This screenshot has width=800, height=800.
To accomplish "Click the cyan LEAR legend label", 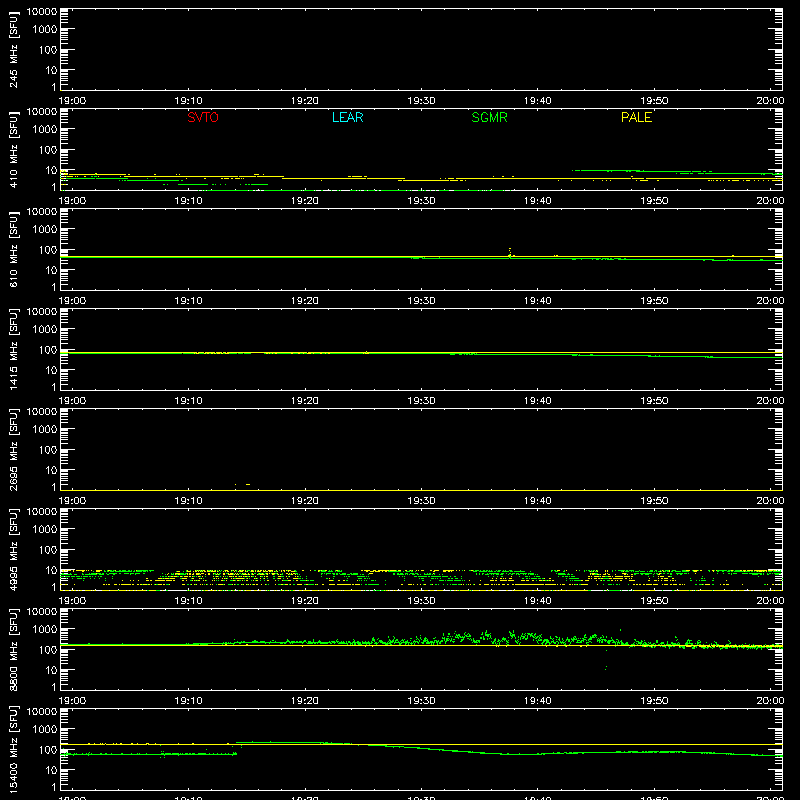I will 347,117.
